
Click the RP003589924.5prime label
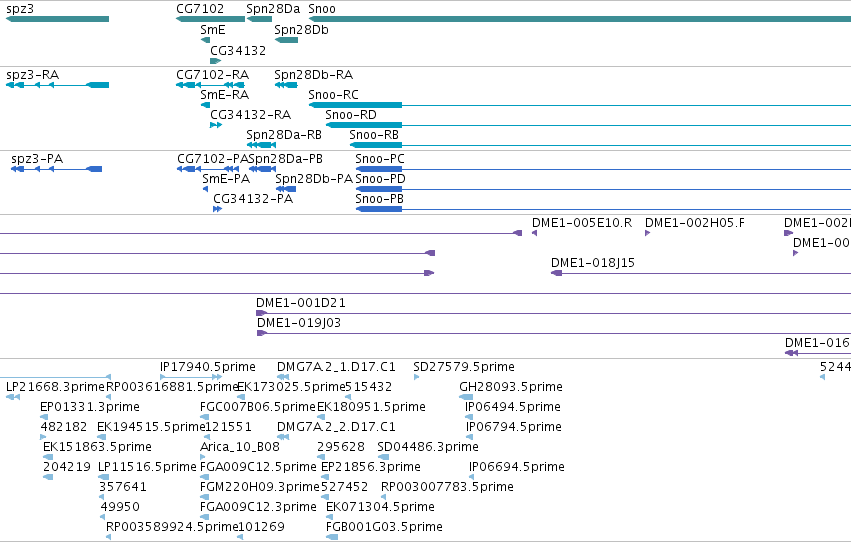pos(173,527)
